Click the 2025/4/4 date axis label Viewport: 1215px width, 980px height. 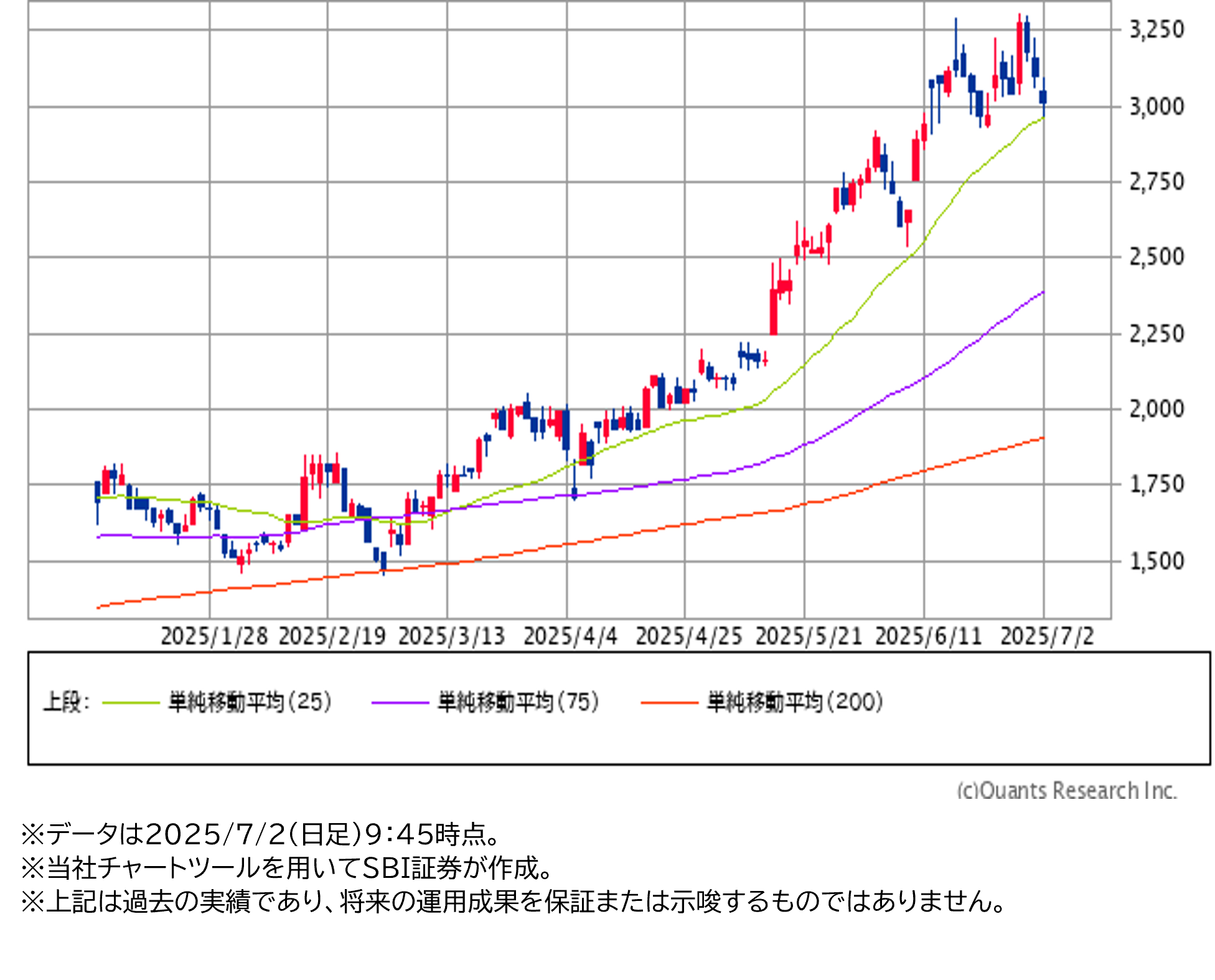(570, 636)
